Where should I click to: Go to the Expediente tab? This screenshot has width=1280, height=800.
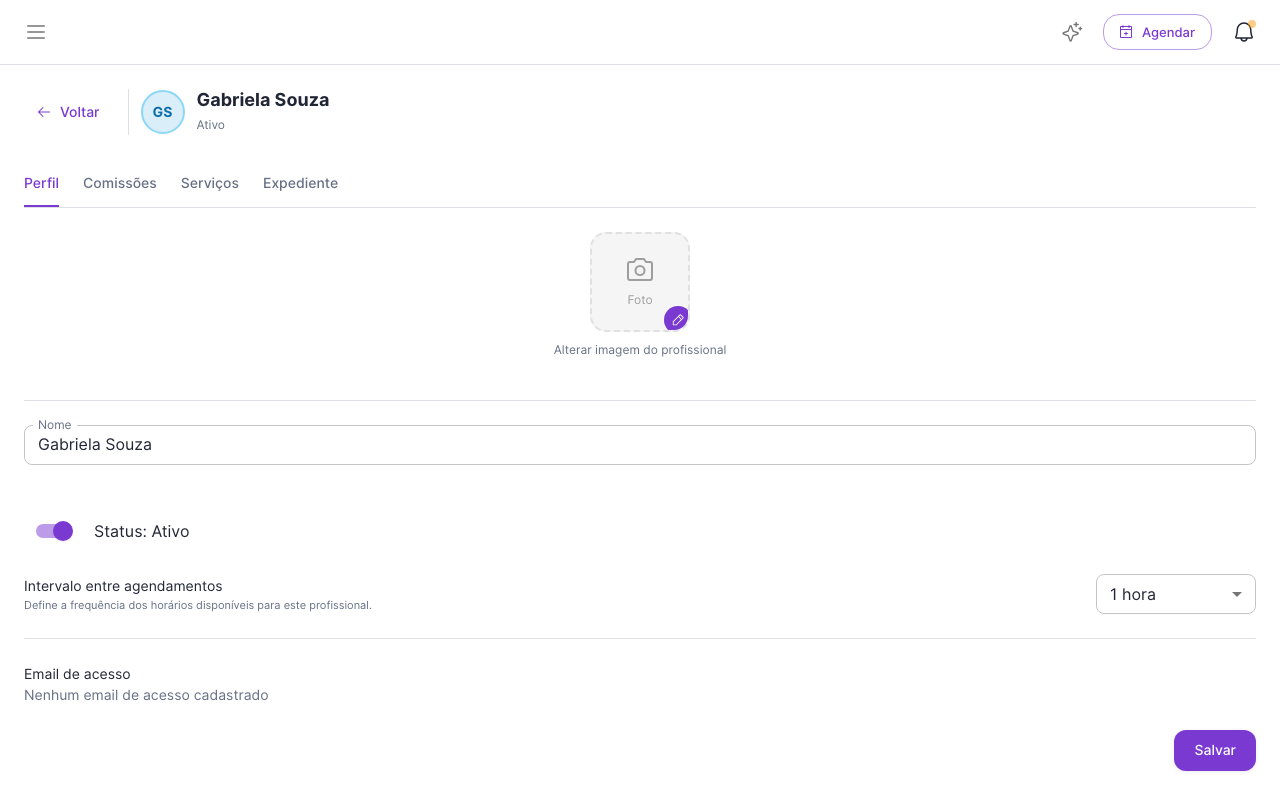coord(300,184)
